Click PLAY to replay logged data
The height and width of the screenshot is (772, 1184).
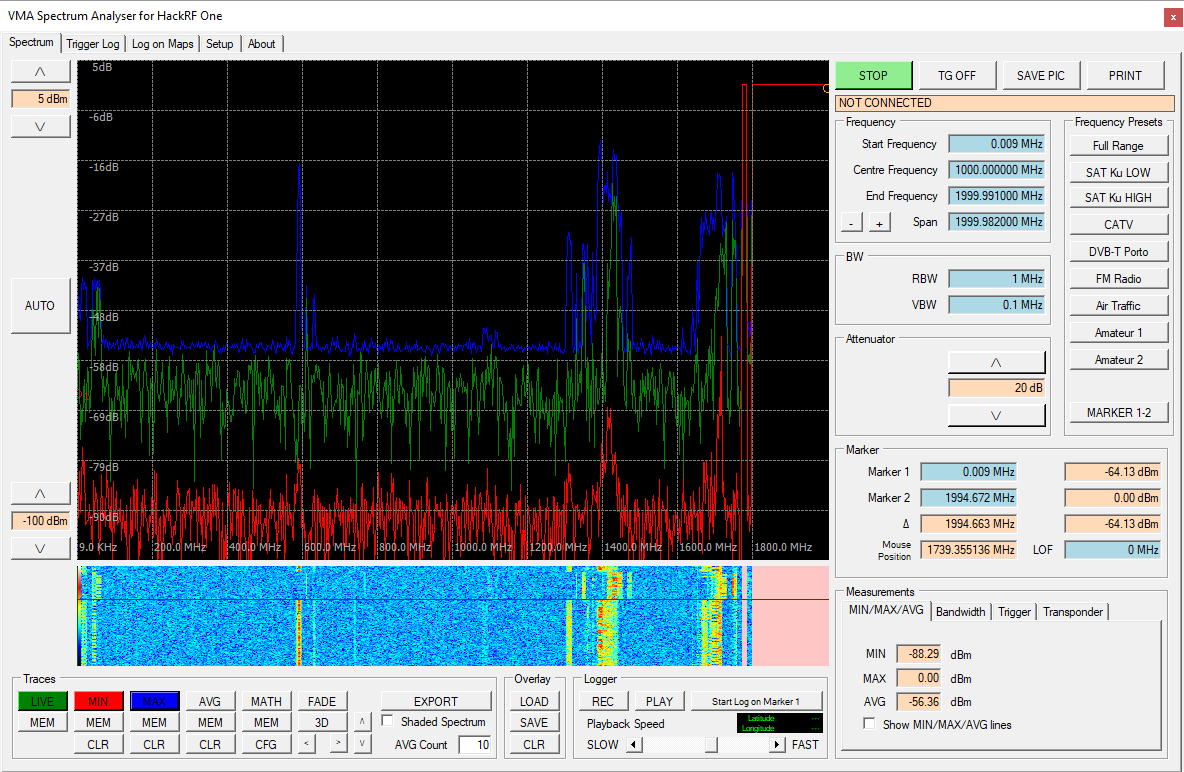(x=659, y=700)
